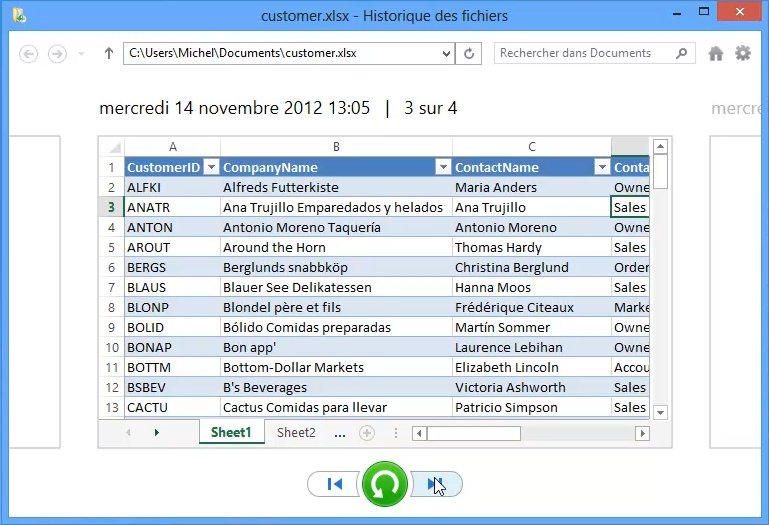Click the Forward navigation arrow
Screen dimensions: 769x525
[x=58, y=54]
